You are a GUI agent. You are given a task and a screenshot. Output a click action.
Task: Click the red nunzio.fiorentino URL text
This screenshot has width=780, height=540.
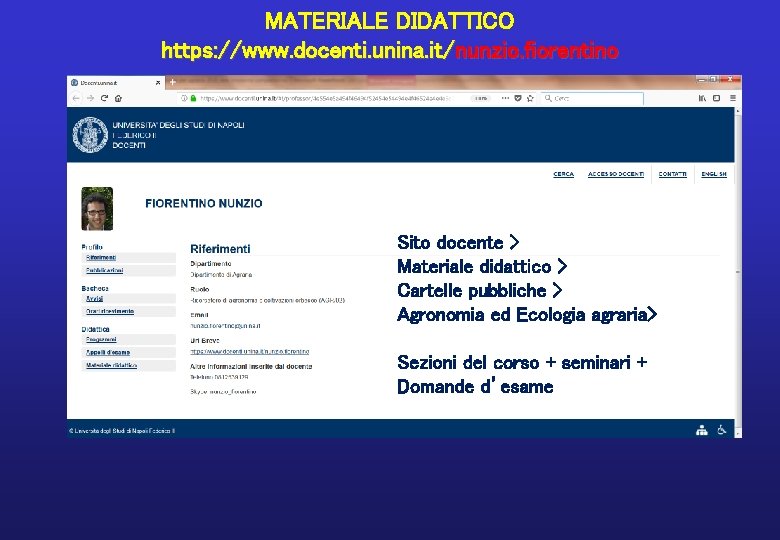click(x=537, y=51)
